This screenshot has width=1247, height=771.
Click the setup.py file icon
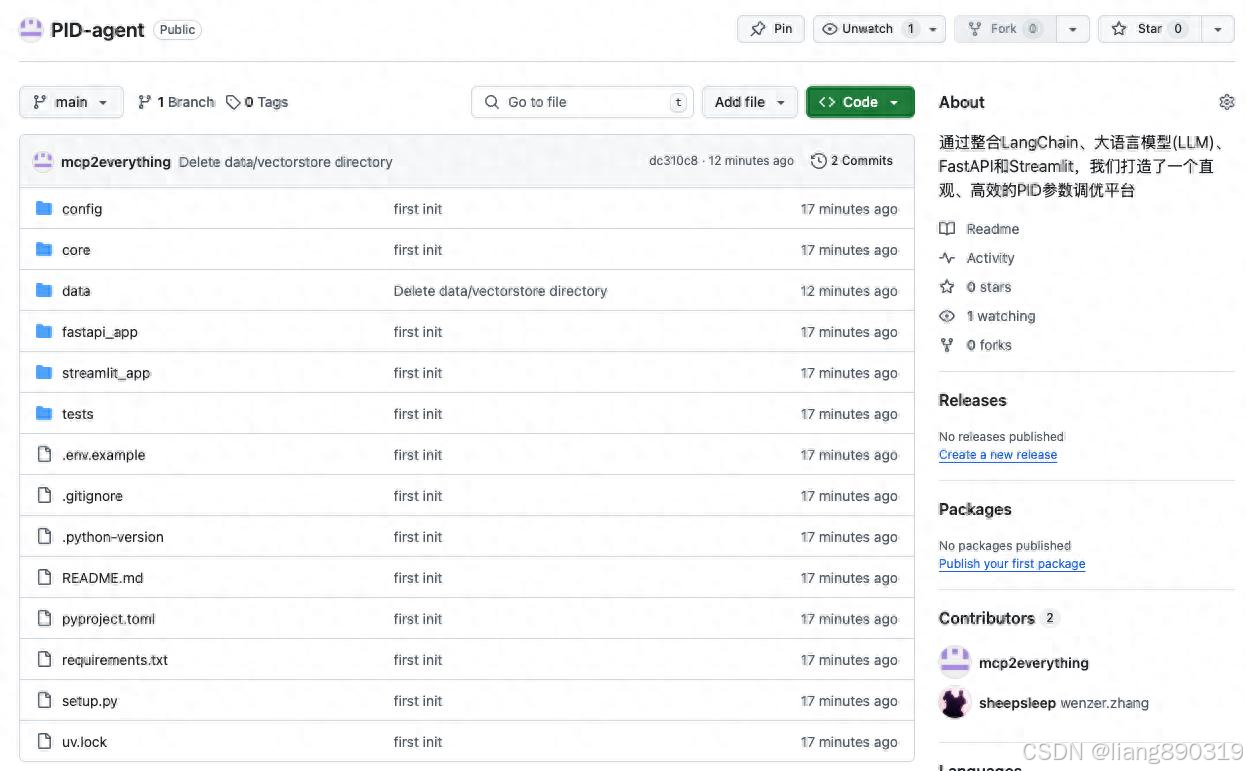click(x=44, y=701)
